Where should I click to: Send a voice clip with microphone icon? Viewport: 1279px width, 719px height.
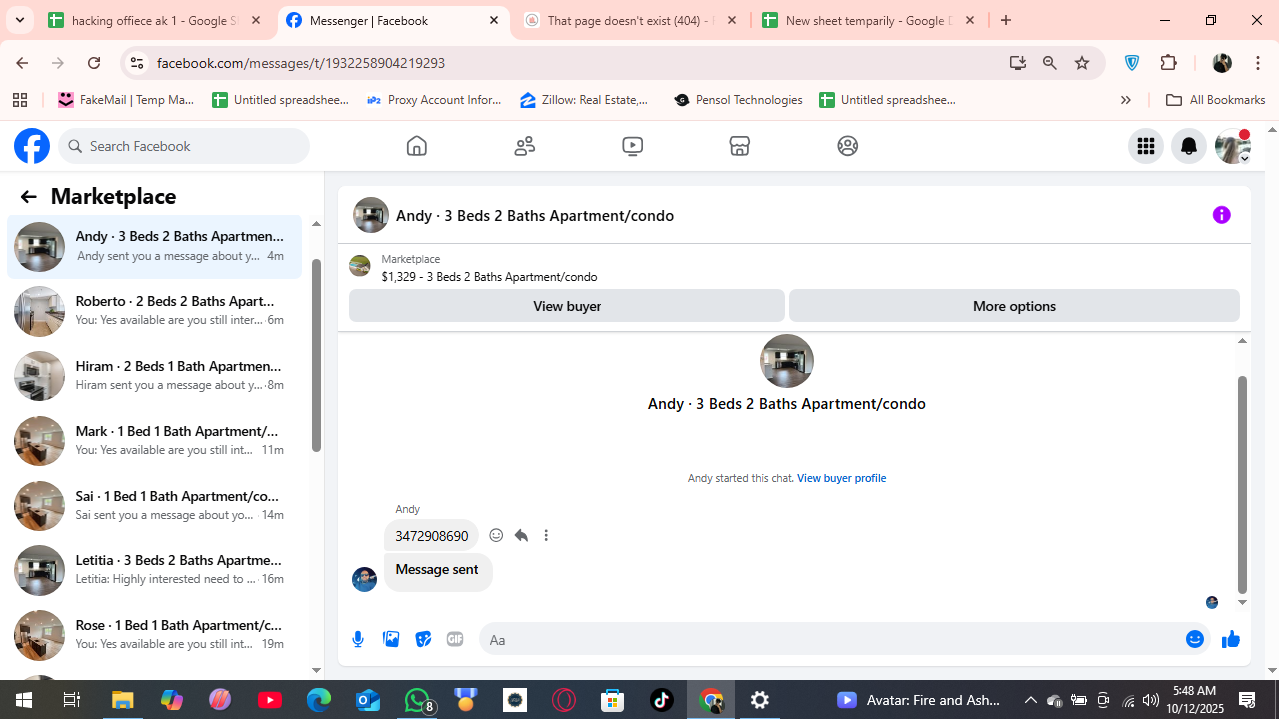[358, 639]
